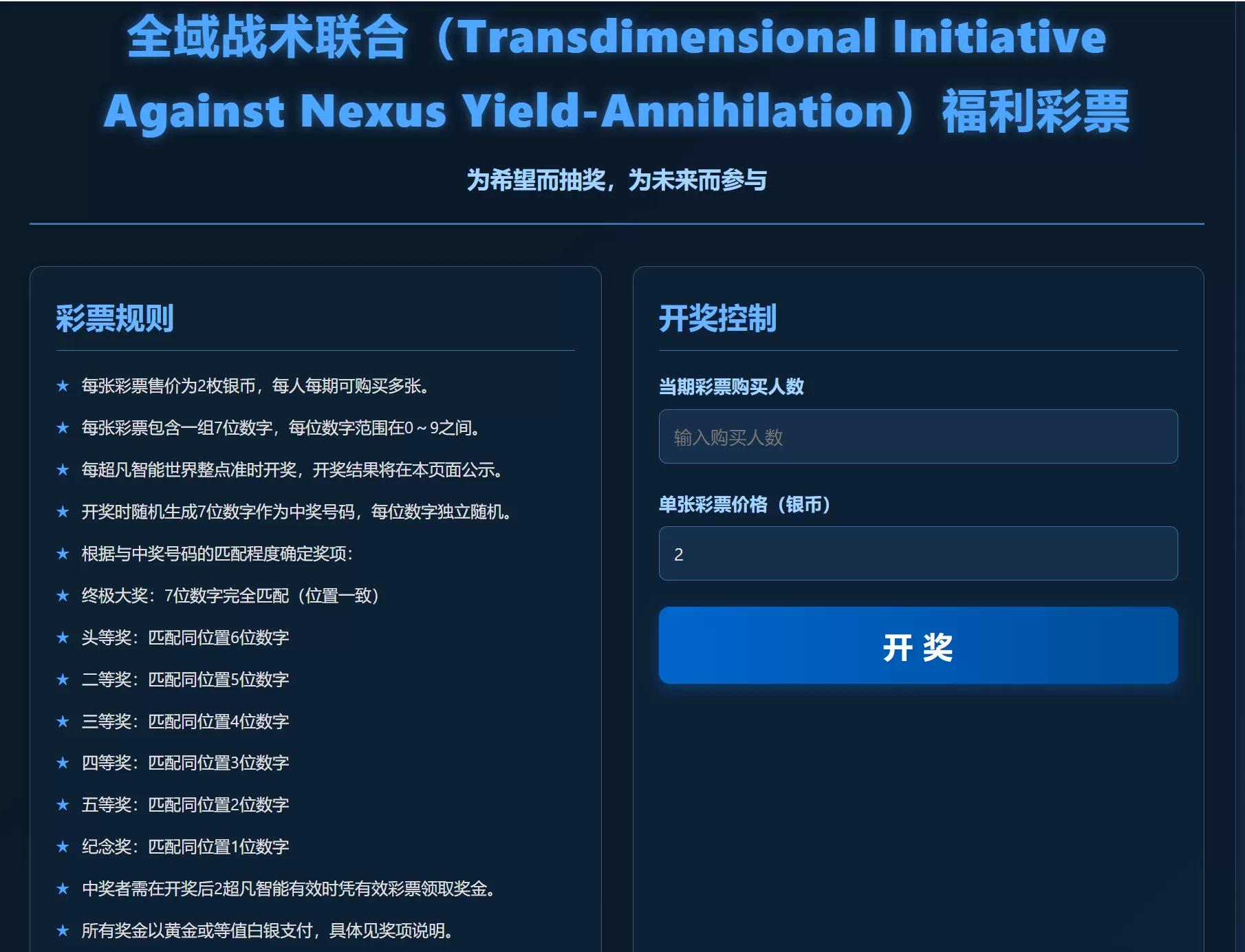Click the 单张彩票价格（银币） label
This screenshot has width=1245, height=952.
tap(746, 504)
